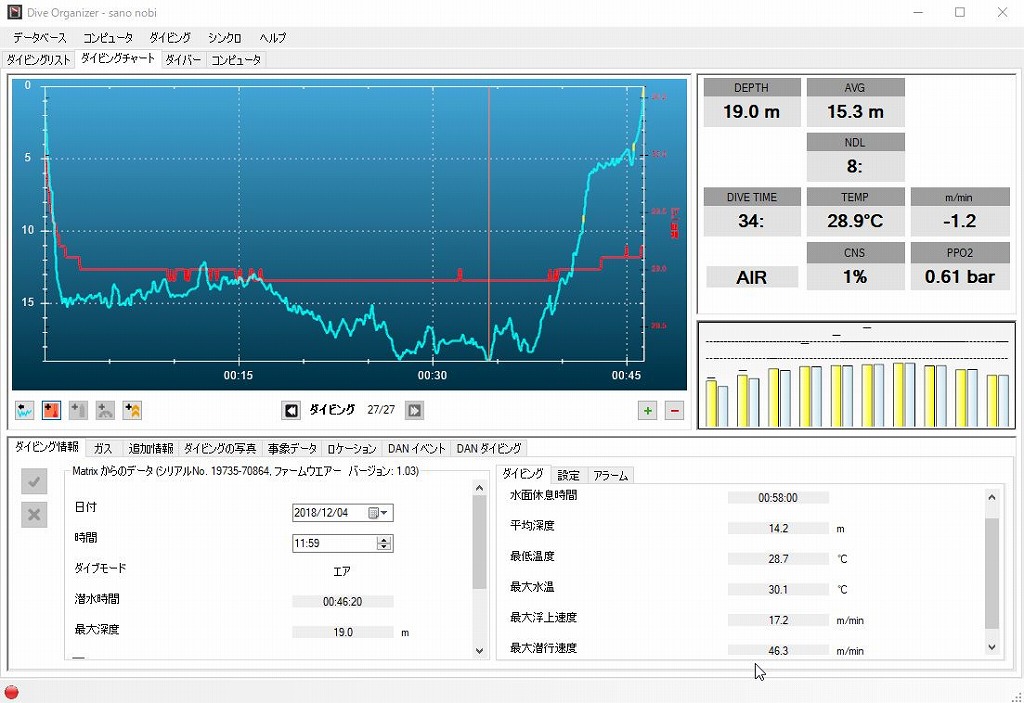This screenshot has width=1024, height=703.
Task: Toggle the red temperature curve button
Action: (x=52, y=410)
